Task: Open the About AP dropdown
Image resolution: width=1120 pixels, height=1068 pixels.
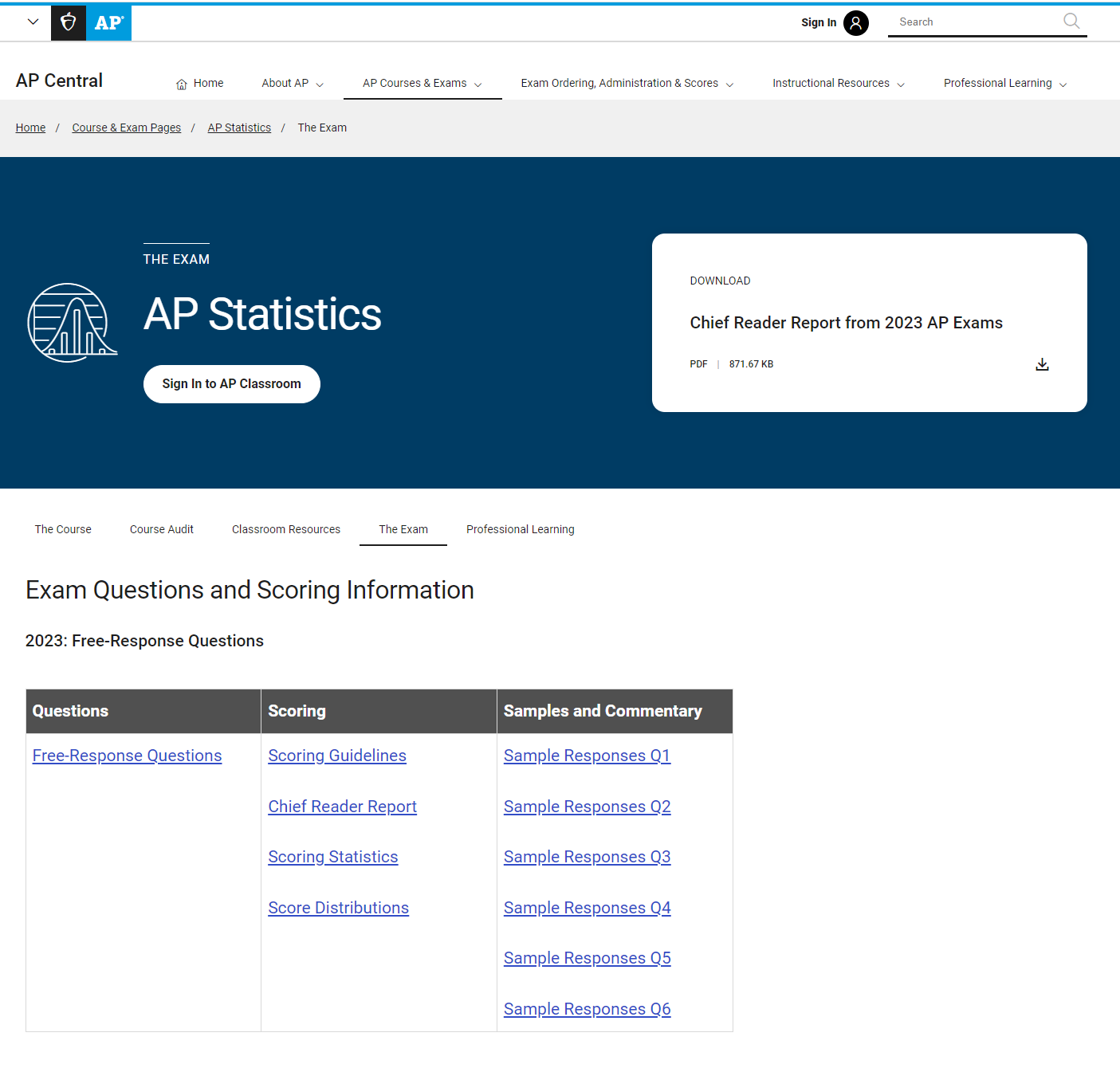Action: tap(293, 83)
